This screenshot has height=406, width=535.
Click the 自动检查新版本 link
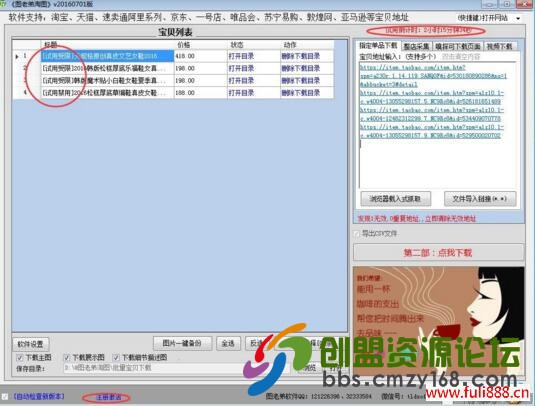coord(39,396)
